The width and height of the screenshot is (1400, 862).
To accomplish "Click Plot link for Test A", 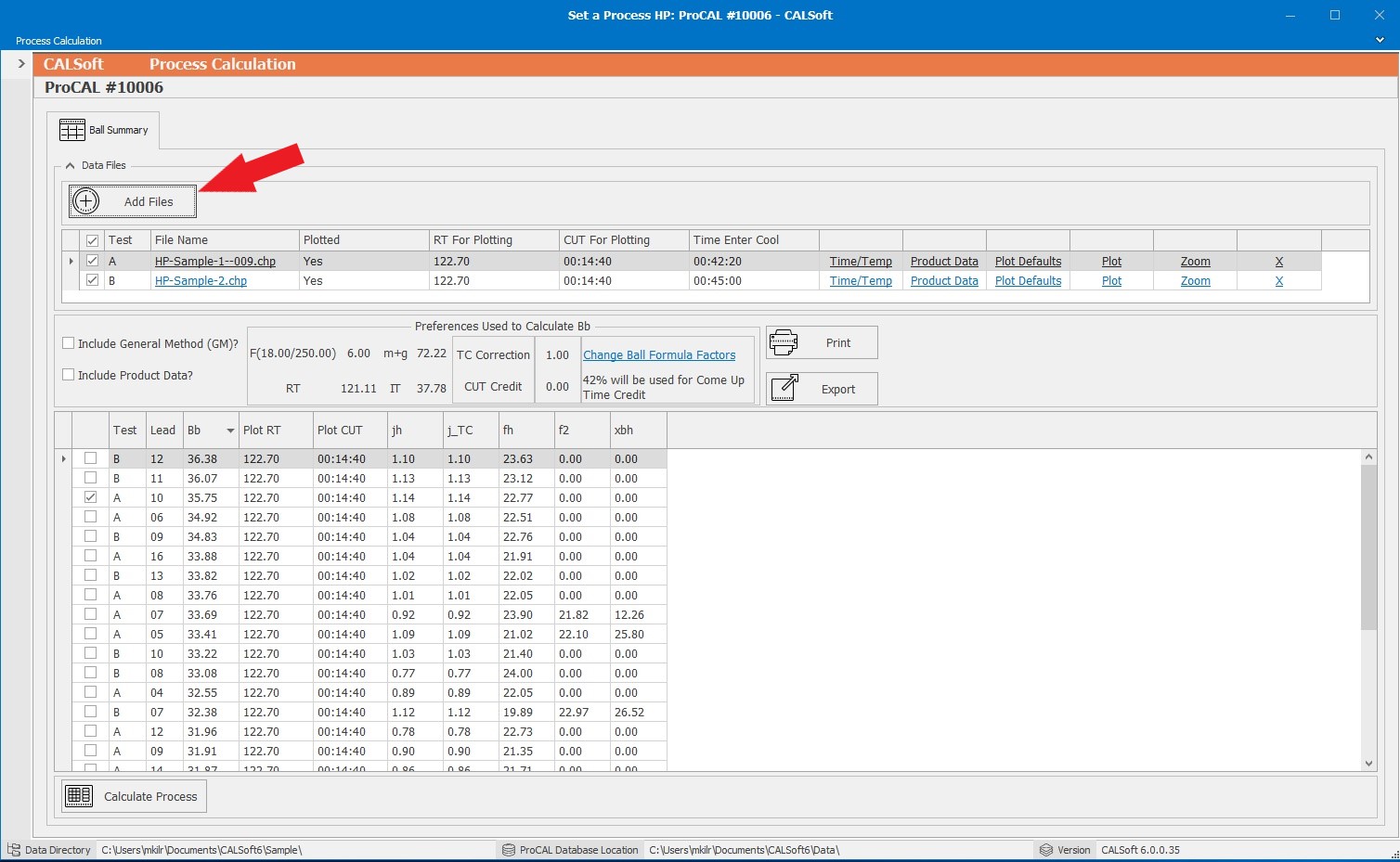I will point(1111,262).
